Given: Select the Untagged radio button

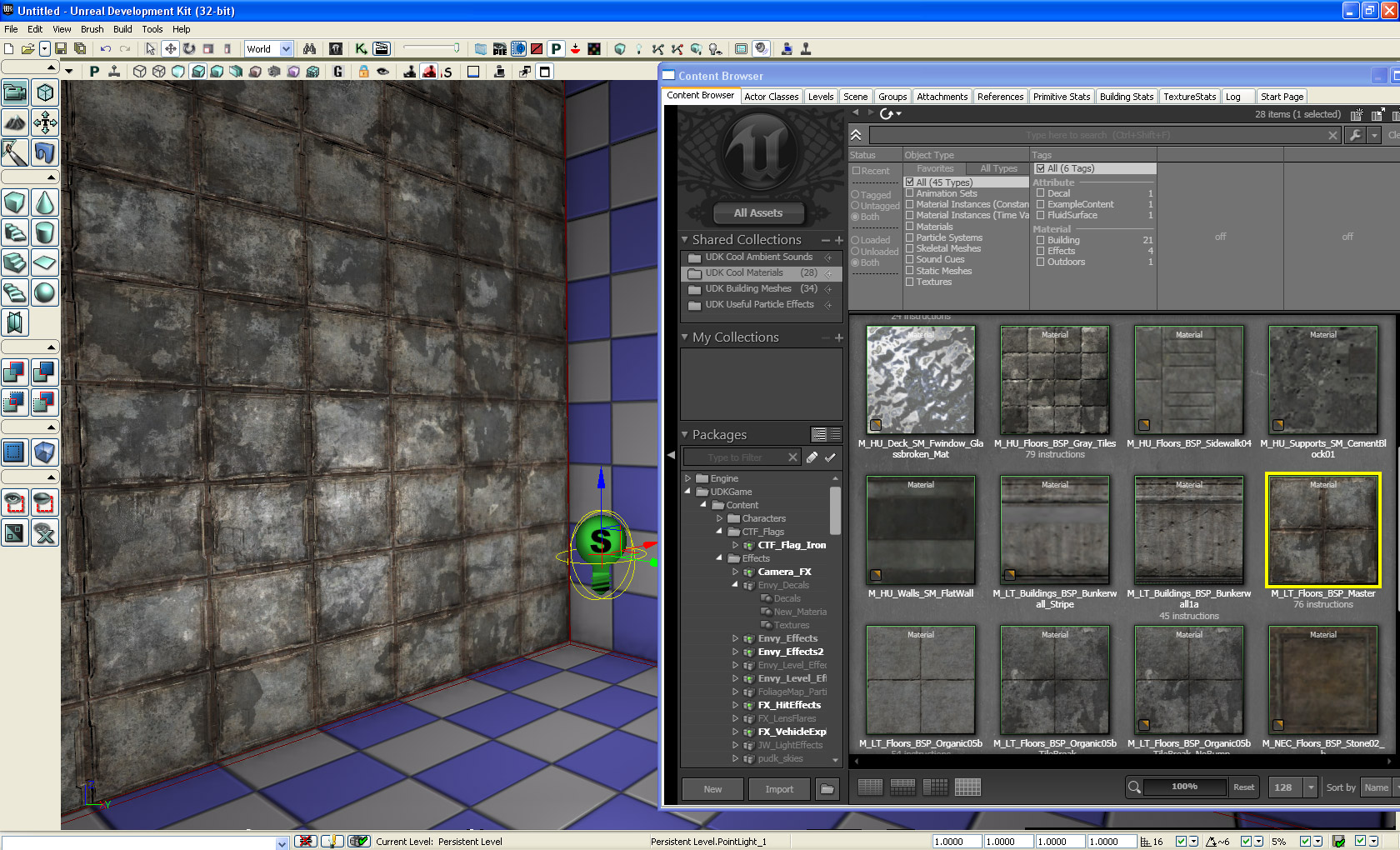Looking at the screenshot, I should tap(855, 205).
